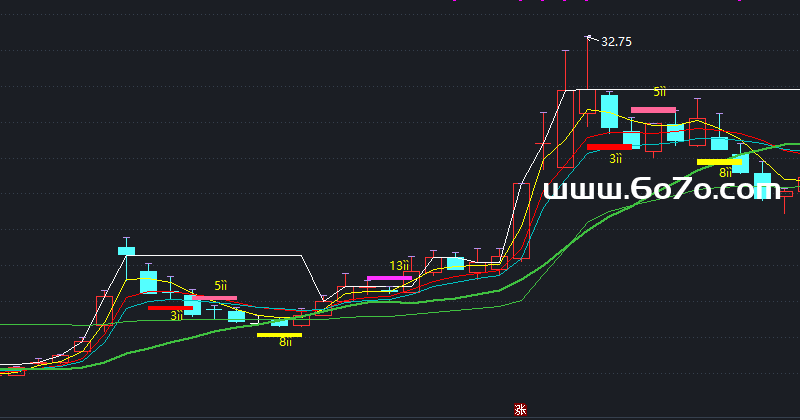Select the red bar above right 3ii label

tap(610, 147)
